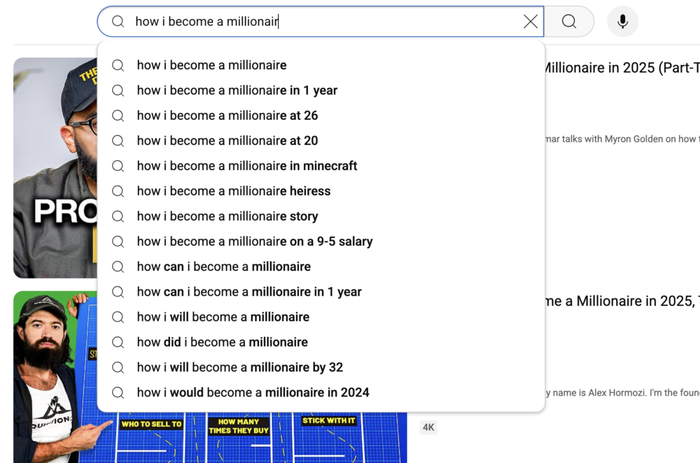Choose "millionaire on a 9-5 salary" suggestion

(x=254, y=241)
